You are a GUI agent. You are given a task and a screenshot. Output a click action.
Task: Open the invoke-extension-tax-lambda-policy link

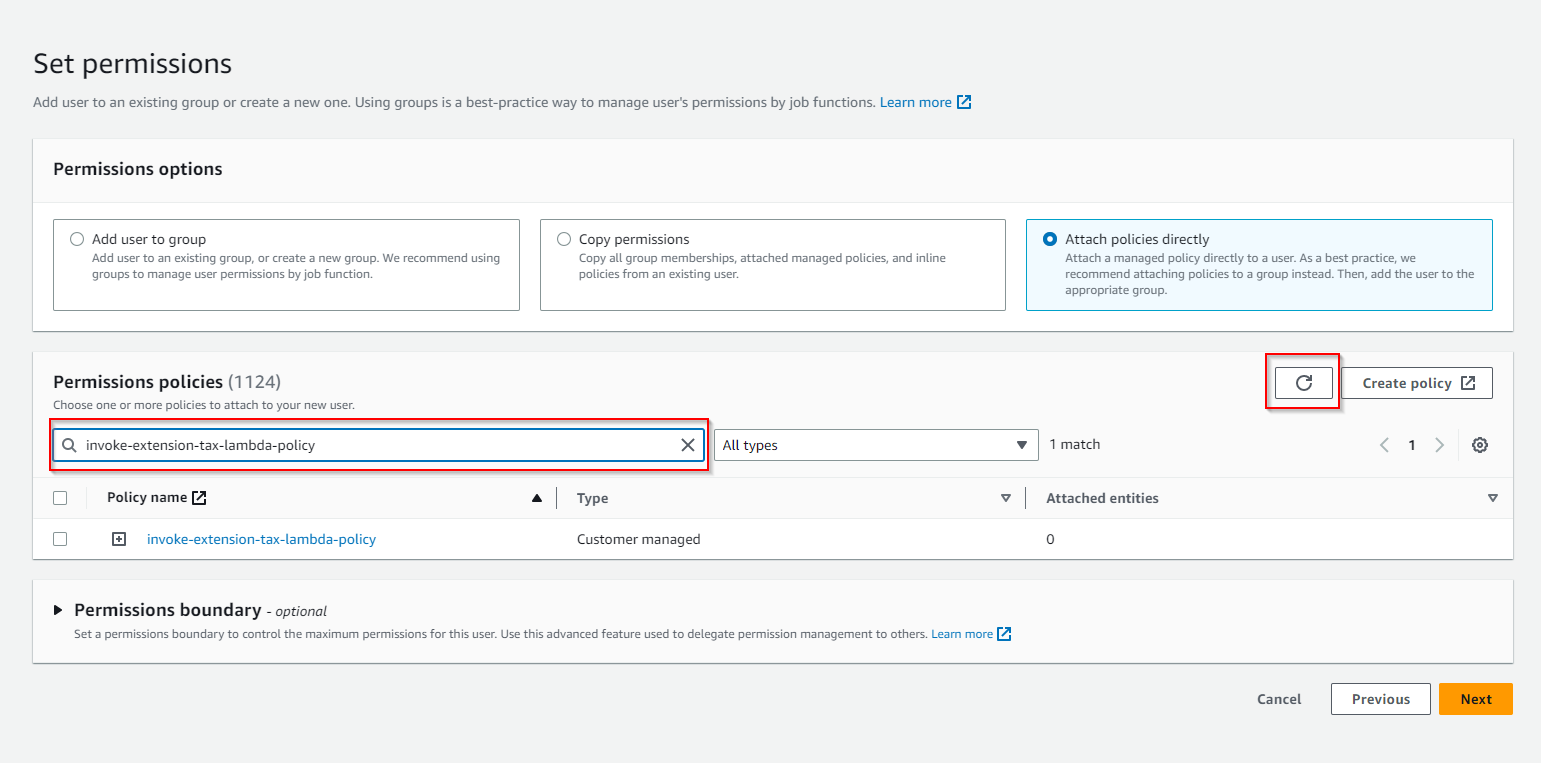tap(261, 539)
